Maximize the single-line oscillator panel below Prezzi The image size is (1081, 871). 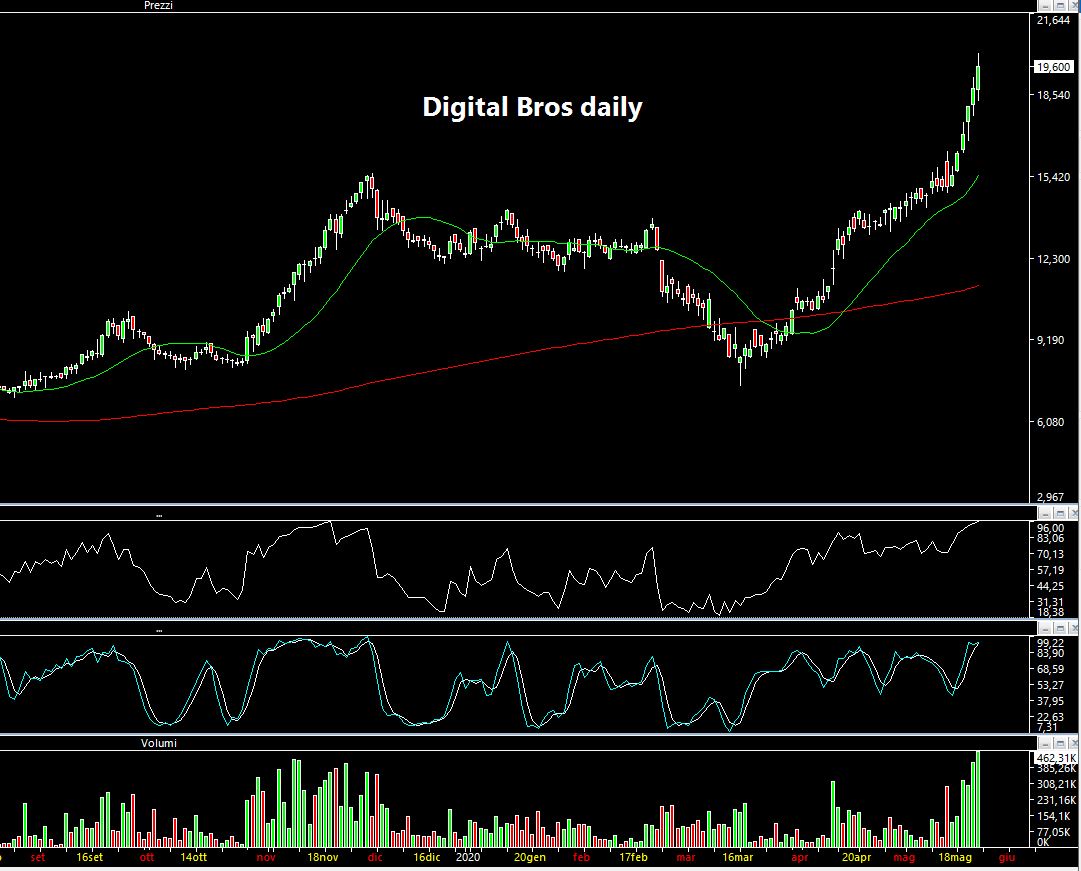coord(1060,514)
